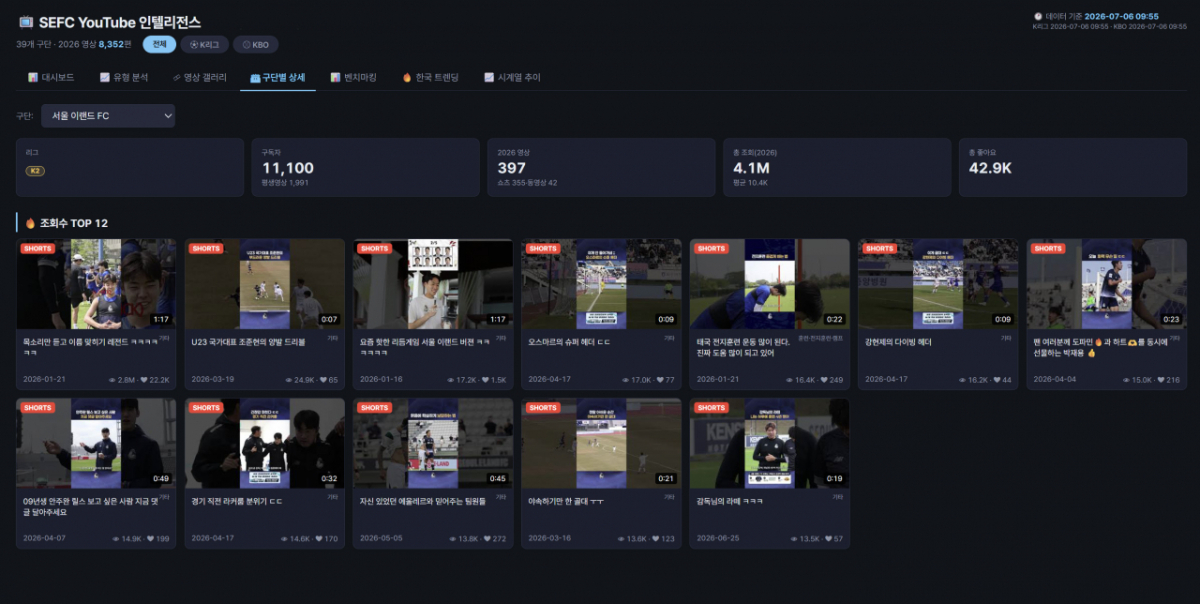
Task: Click the title 감독님의 라떼
Action: pyautogui.click(x=730, y=501)
